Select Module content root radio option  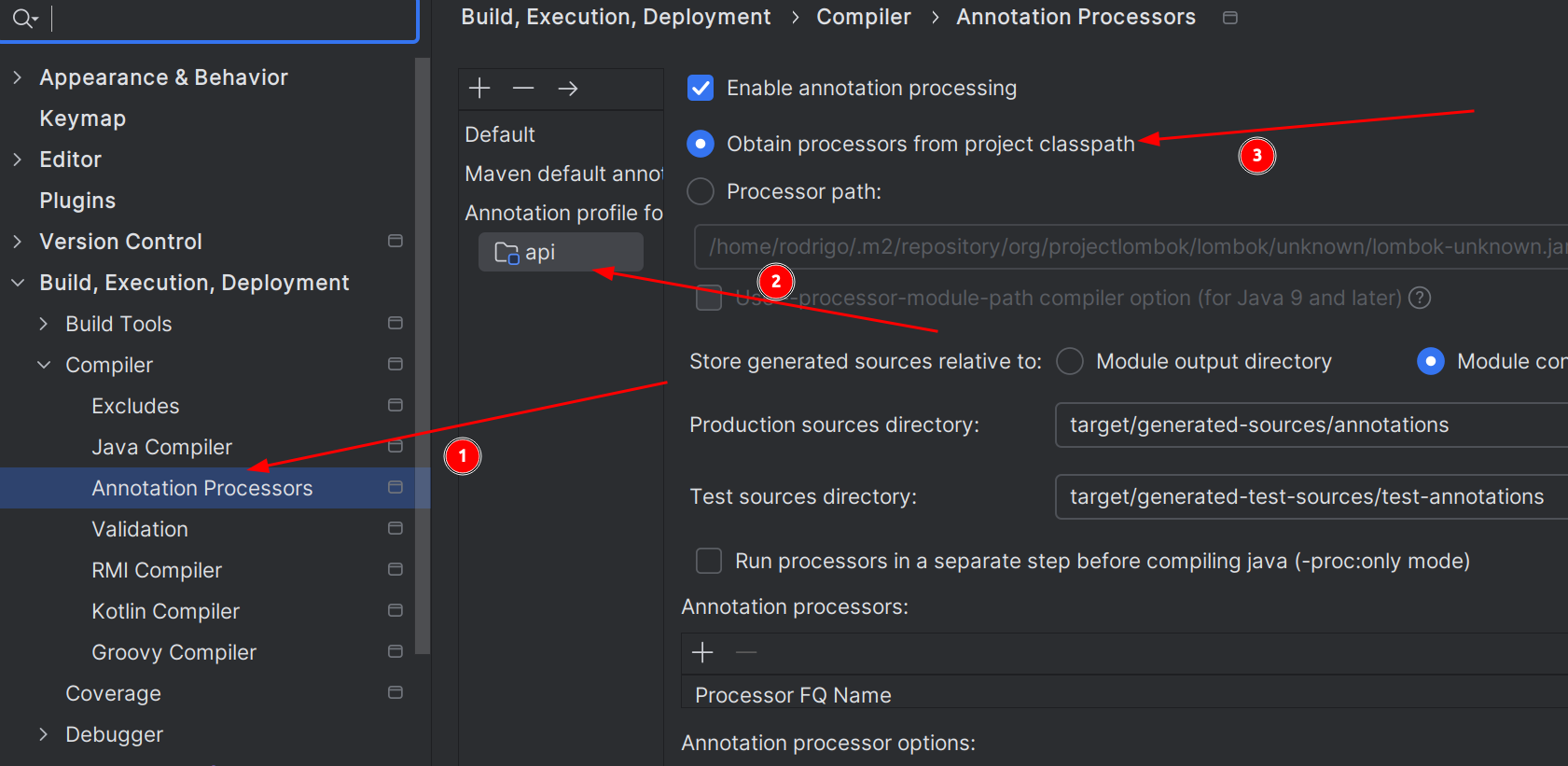[1431, 361]
